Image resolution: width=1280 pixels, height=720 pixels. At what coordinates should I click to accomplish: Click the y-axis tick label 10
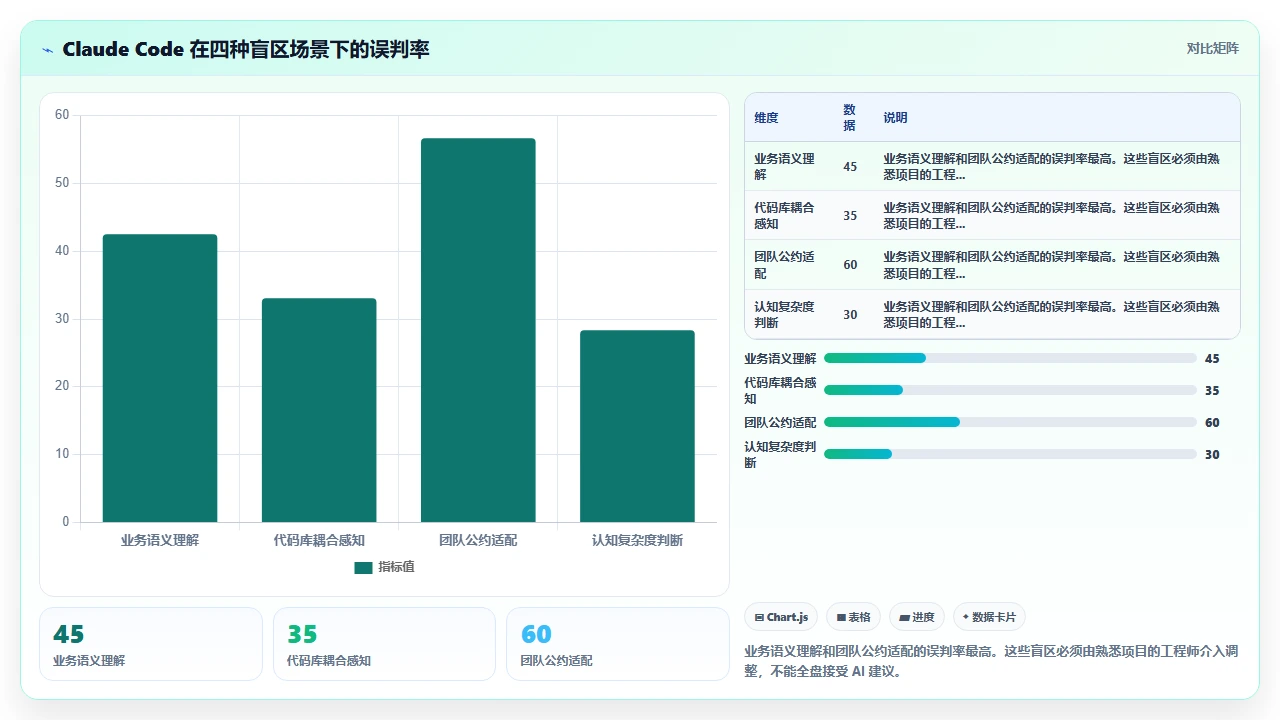62,454
